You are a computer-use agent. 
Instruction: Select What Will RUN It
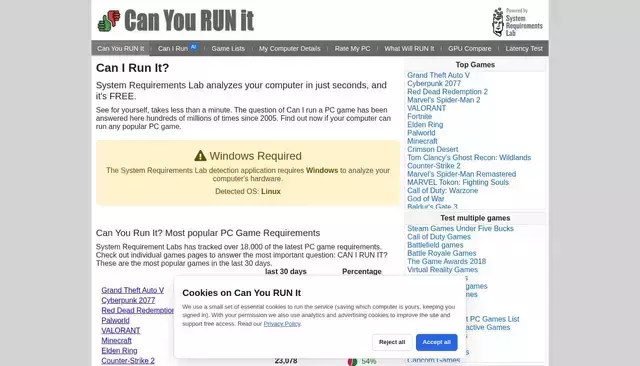[x=409, y=49]
